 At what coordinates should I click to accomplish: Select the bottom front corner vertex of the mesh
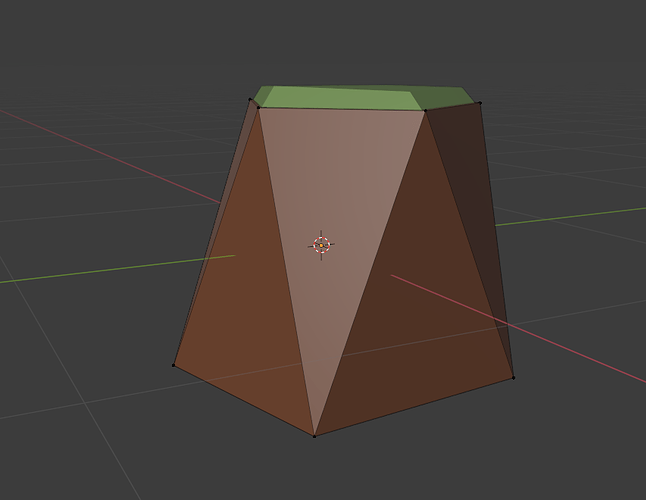click(314, 436)
